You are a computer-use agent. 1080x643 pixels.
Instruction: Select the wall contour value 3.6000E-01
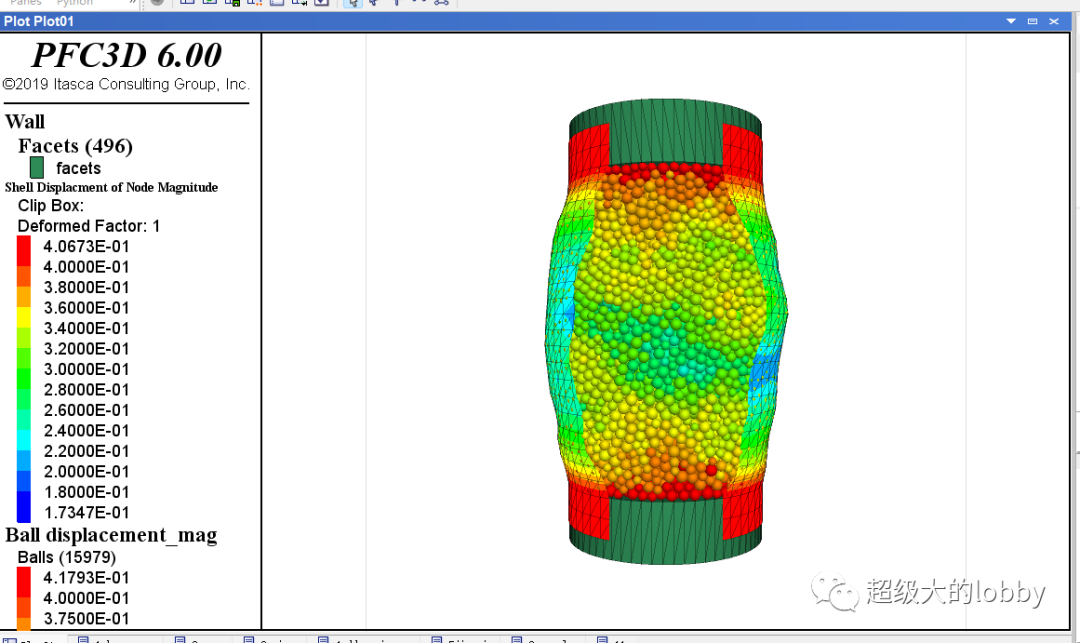click(86, 308)
